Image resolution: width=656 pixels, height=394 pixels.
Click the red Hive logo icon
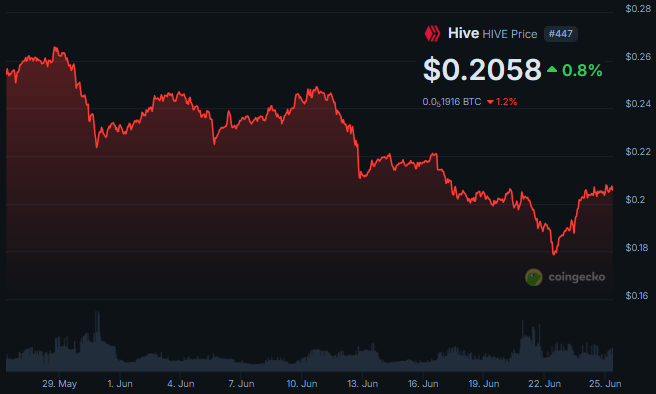432,33
